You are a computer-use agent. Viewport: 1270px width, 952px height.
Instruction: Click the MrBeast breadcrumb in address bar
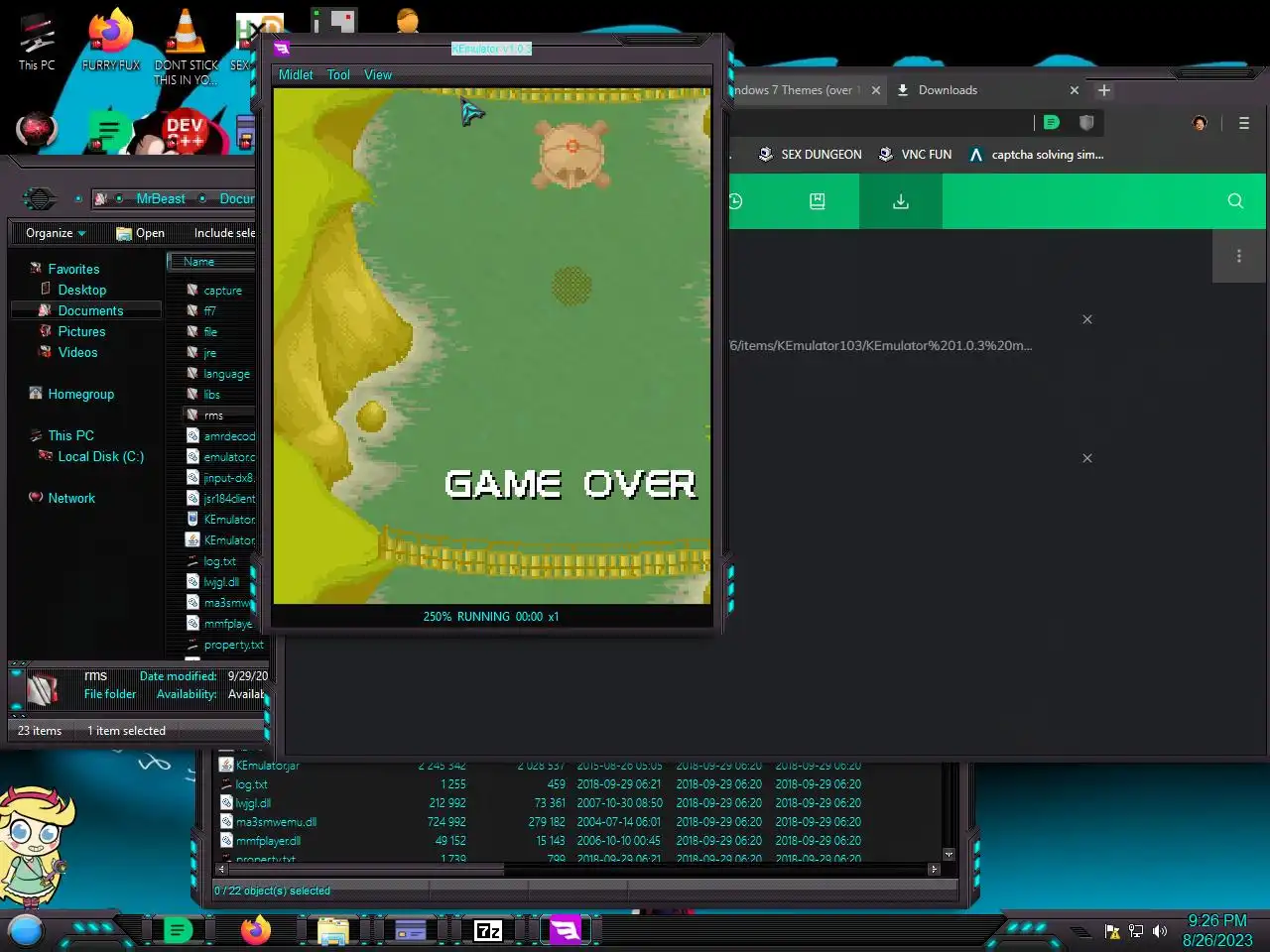(161, 198)
